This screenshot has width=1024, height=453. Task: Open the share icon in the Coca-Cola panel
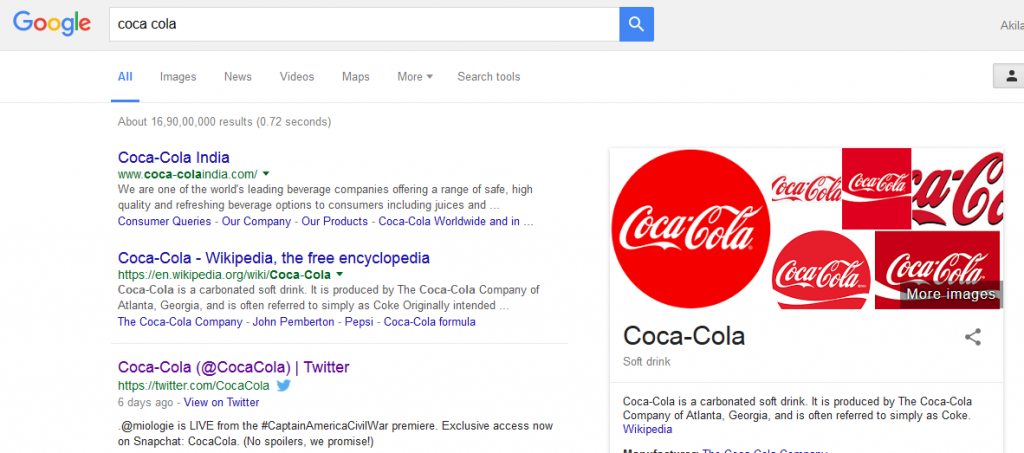tap(972, 337)
